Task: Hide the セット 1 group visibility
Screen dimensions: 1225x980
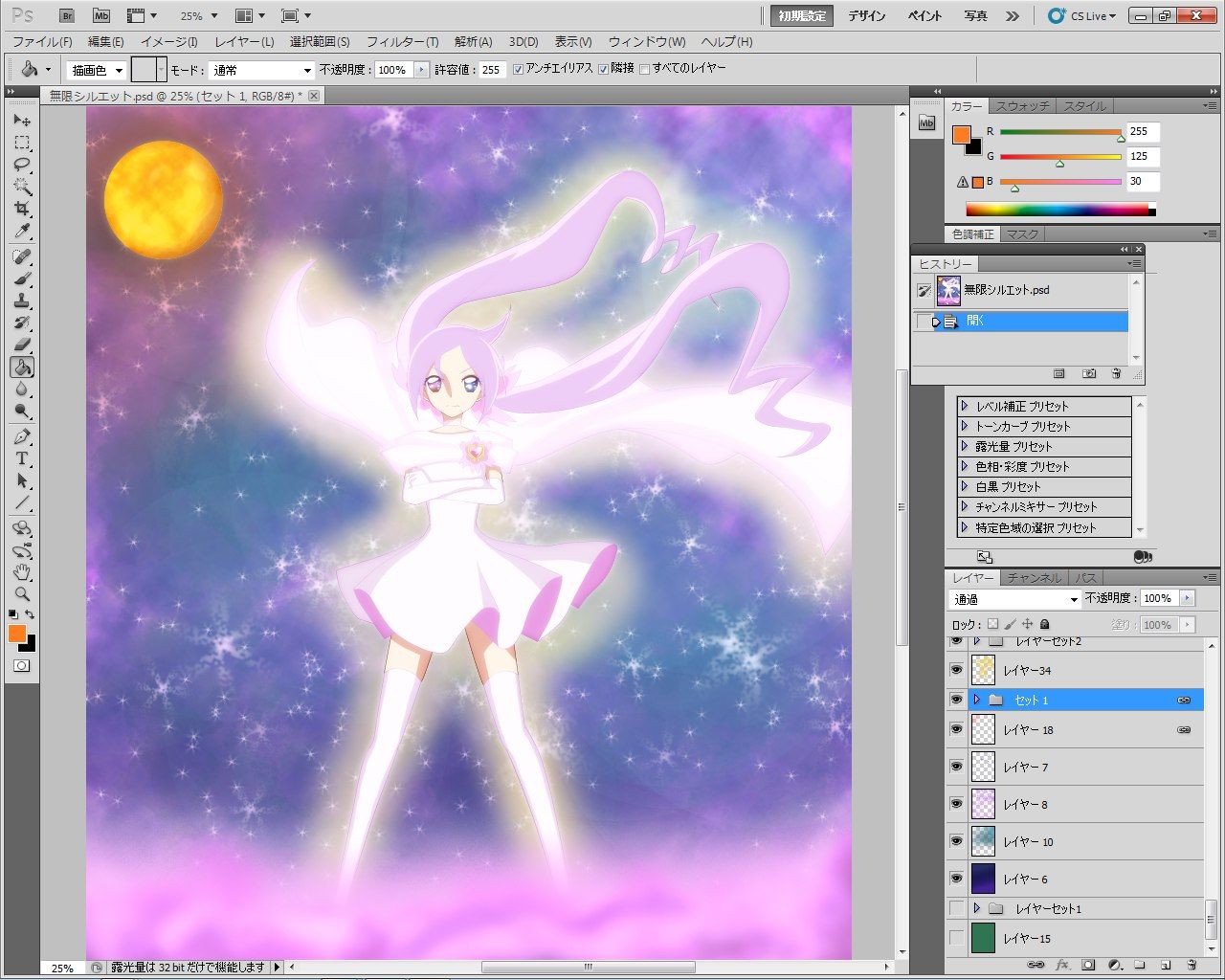Action: pyautogui.click(x=956, y=700)
